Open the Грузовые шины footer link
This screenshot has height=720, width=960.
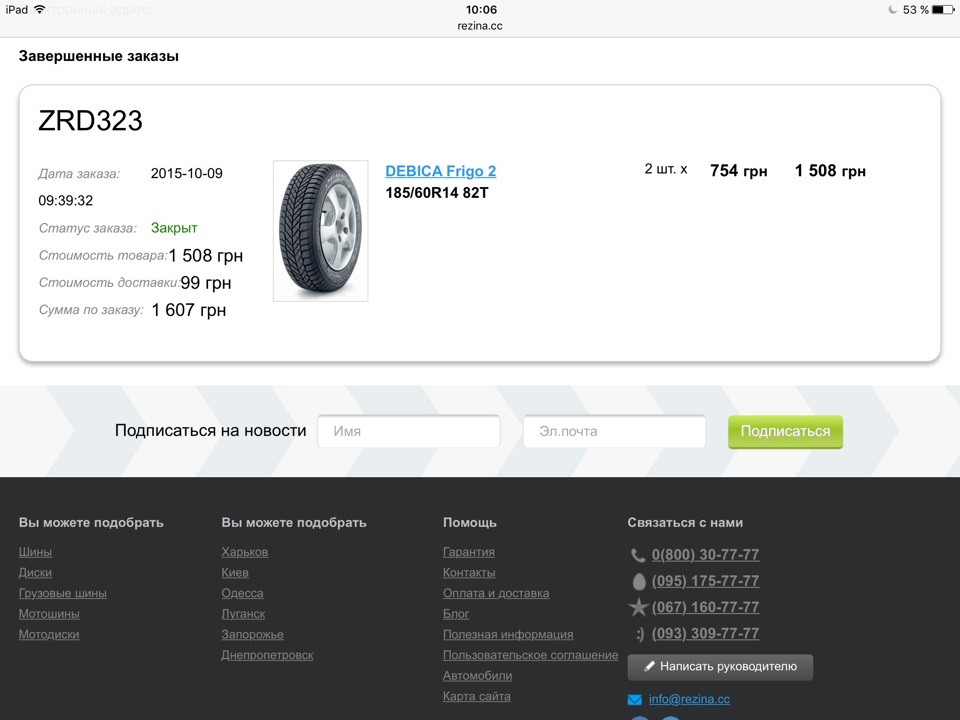[x=62, y=593]
